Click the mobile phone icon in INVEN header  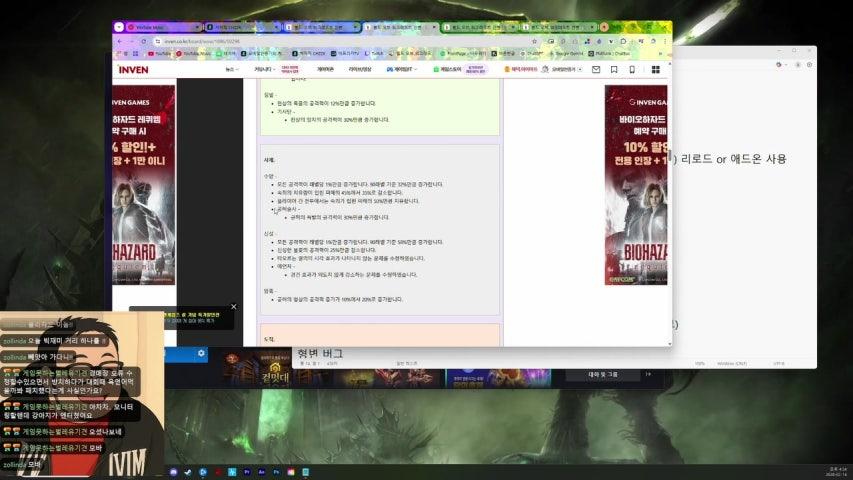tap(632, 70)
